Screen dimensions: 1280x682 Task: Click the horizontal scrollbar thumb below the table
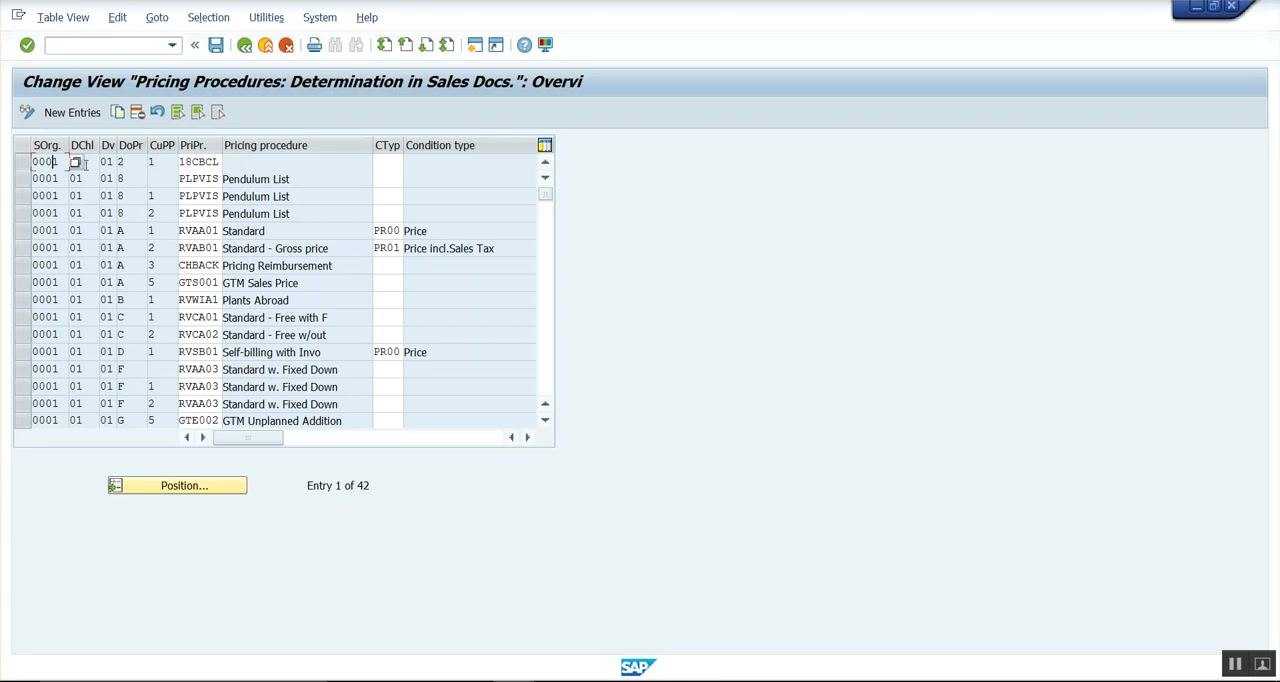coord(248,438)
